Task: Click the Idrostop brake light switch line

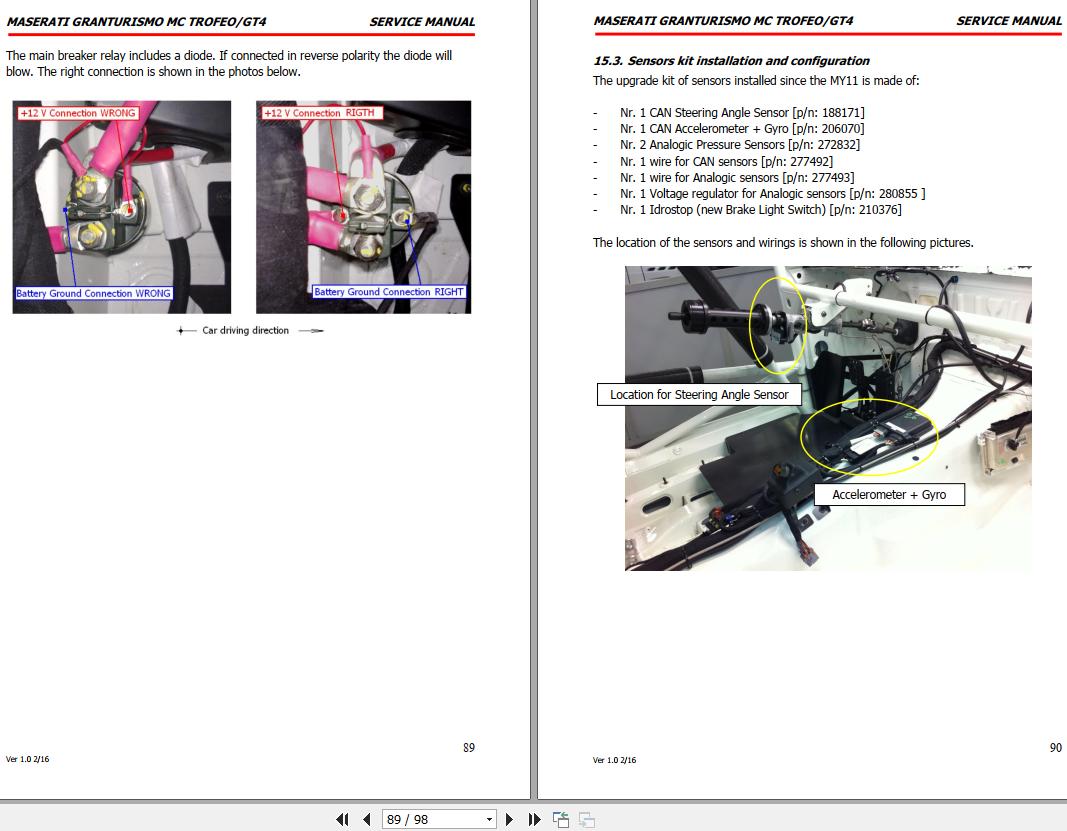Action: pyautogui.click(x=760, y=210)
